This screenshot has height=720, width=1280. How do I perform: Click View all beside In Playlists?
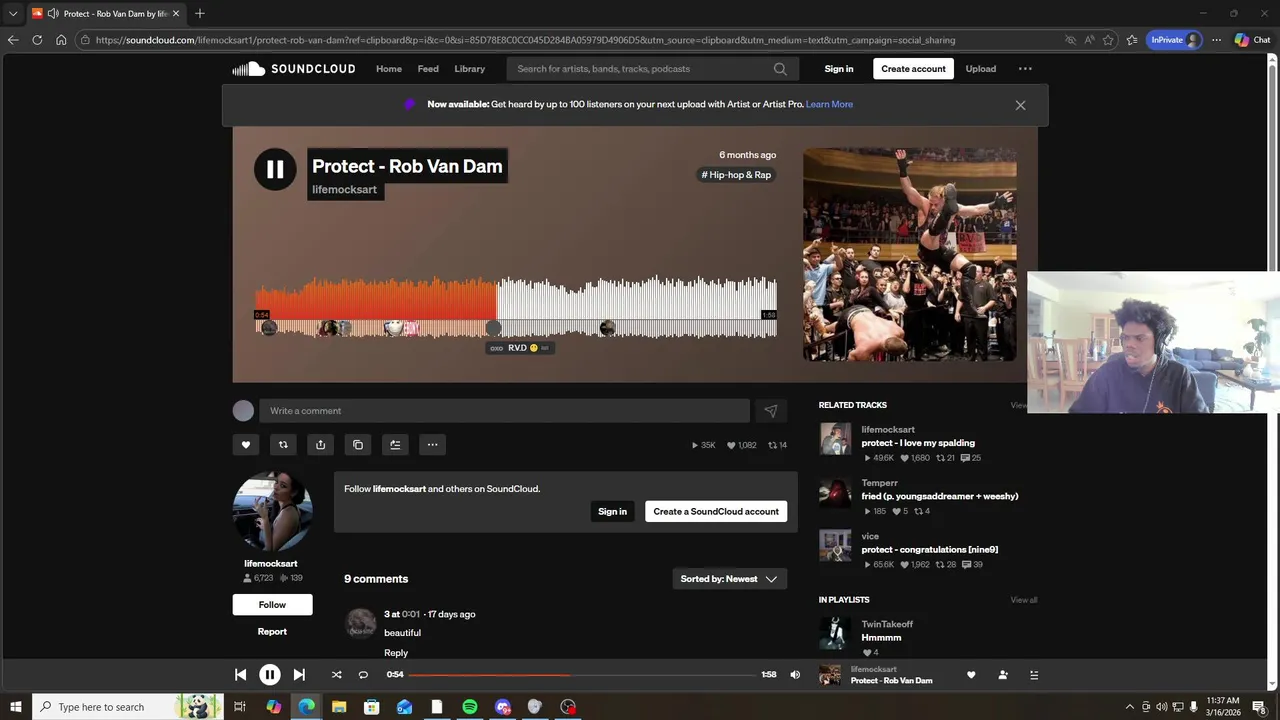click(1023, 600)
